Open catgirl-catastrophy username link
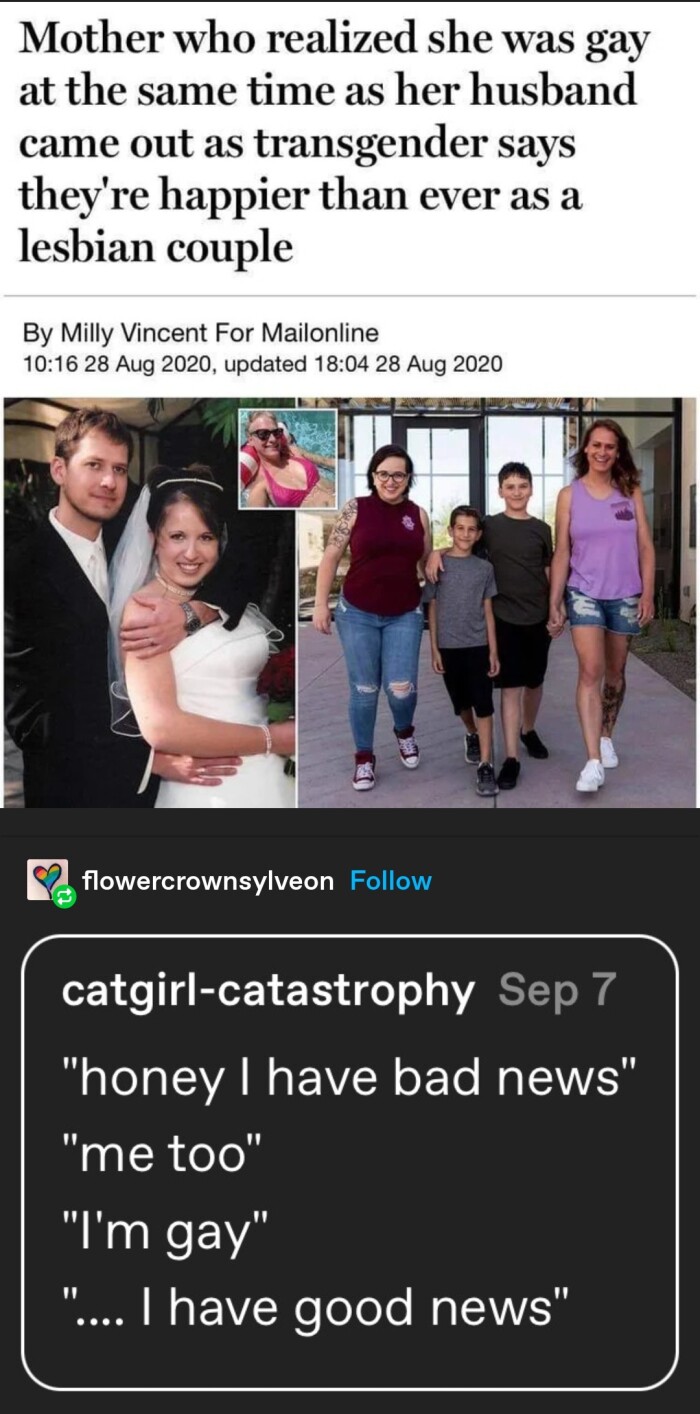This screenshot has width=700, height=1414. (x=268, y=990)
